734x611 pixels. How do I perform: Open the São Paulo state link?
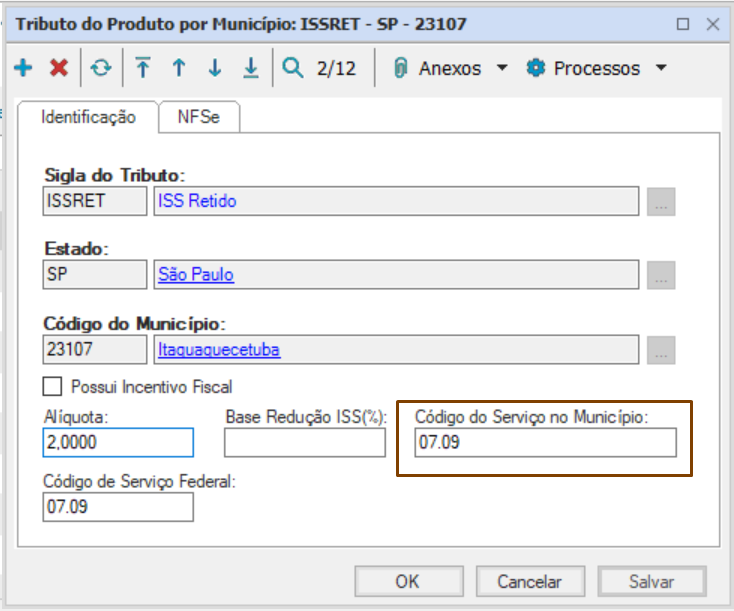point(197,274)
